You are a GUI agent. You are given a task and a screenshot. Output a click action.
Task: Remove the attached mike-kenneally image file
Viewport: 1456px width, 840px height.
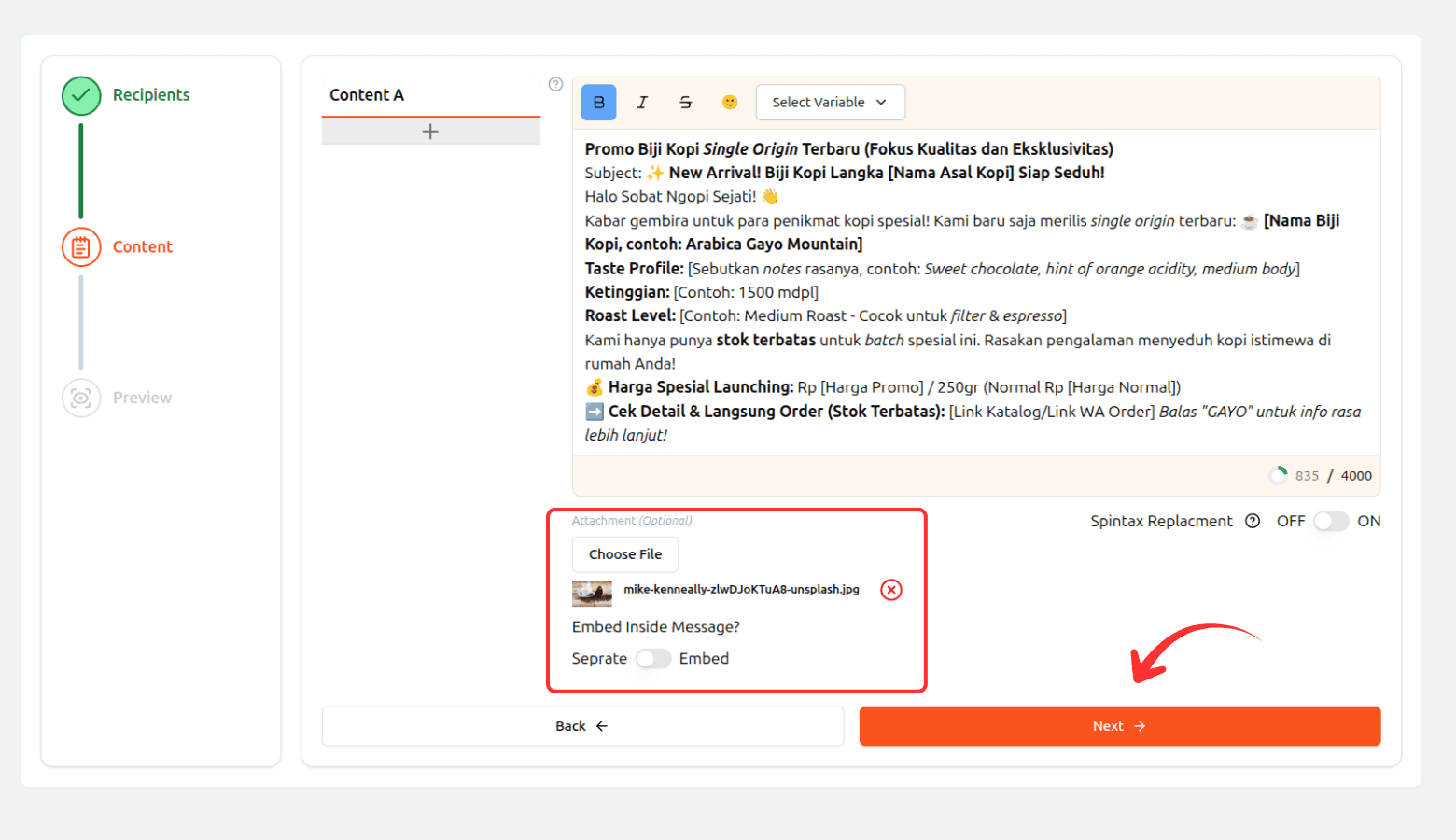pos(891,590)
